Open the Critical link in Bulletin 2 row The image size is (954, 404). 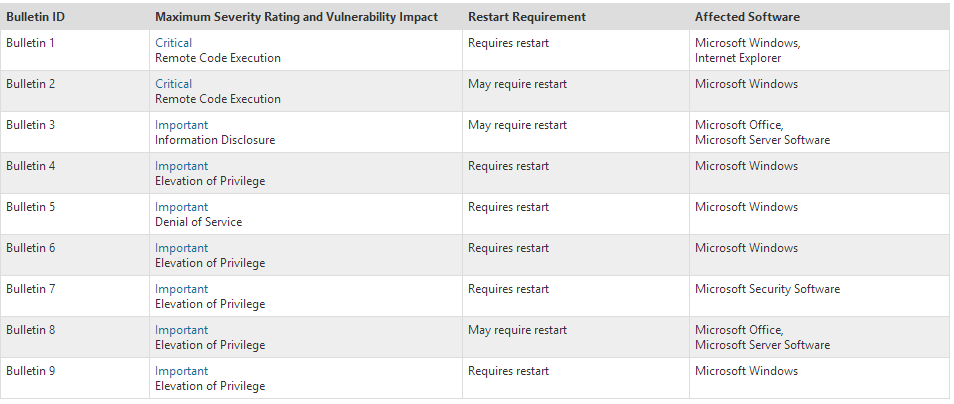[173, 84]
